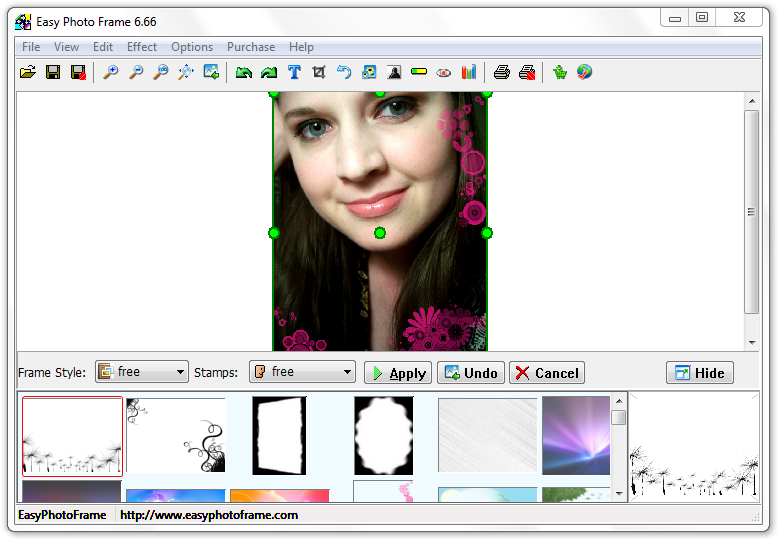Open the Options menu
The image size is (779, 539).
click(192, 47)
